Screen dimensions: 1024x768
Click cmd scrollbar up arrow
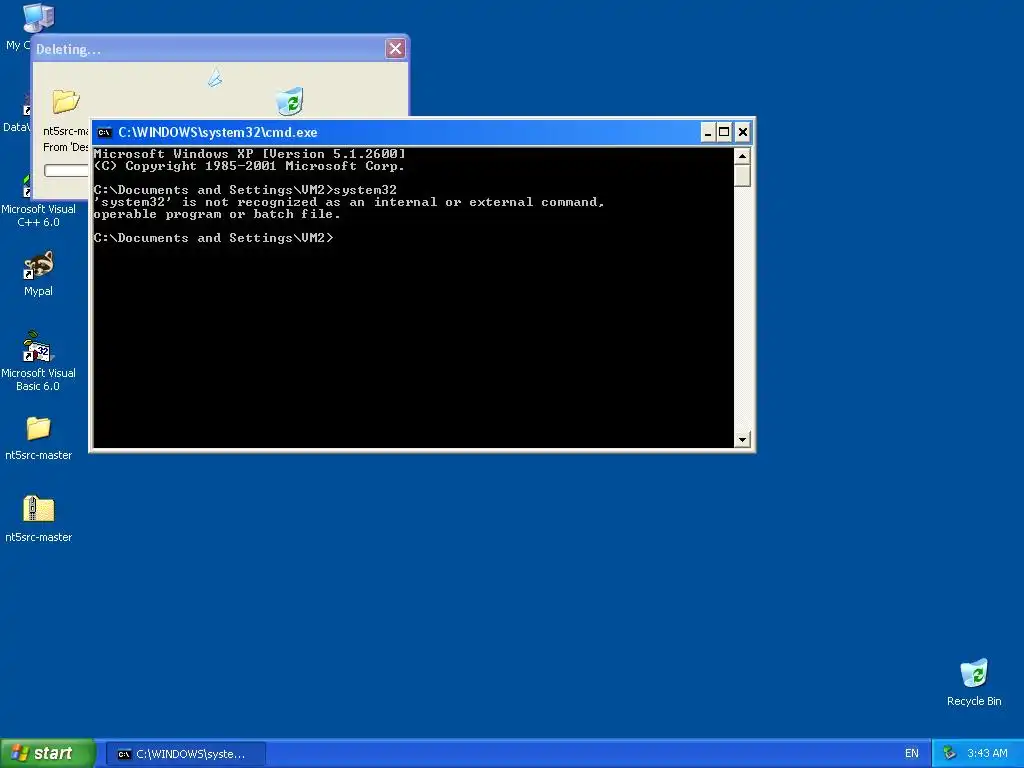[x=742, y=156]
